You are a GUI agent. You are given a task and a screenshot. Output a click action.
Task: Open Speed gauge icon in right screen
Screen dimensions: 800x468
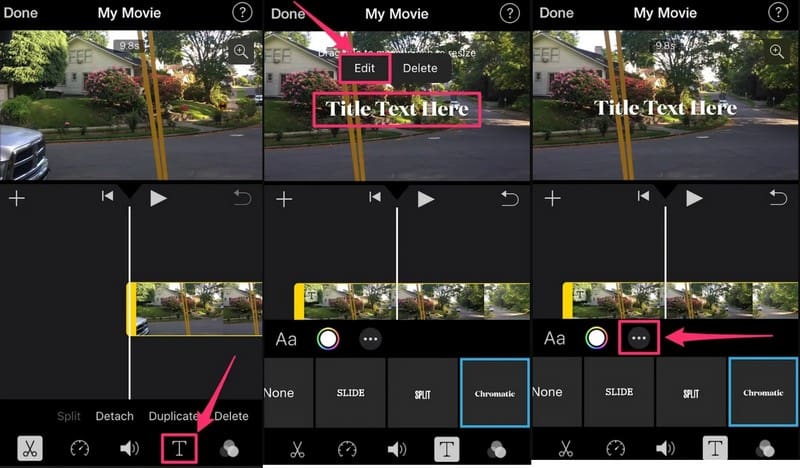pyautogui.click(x=615, y=449)
